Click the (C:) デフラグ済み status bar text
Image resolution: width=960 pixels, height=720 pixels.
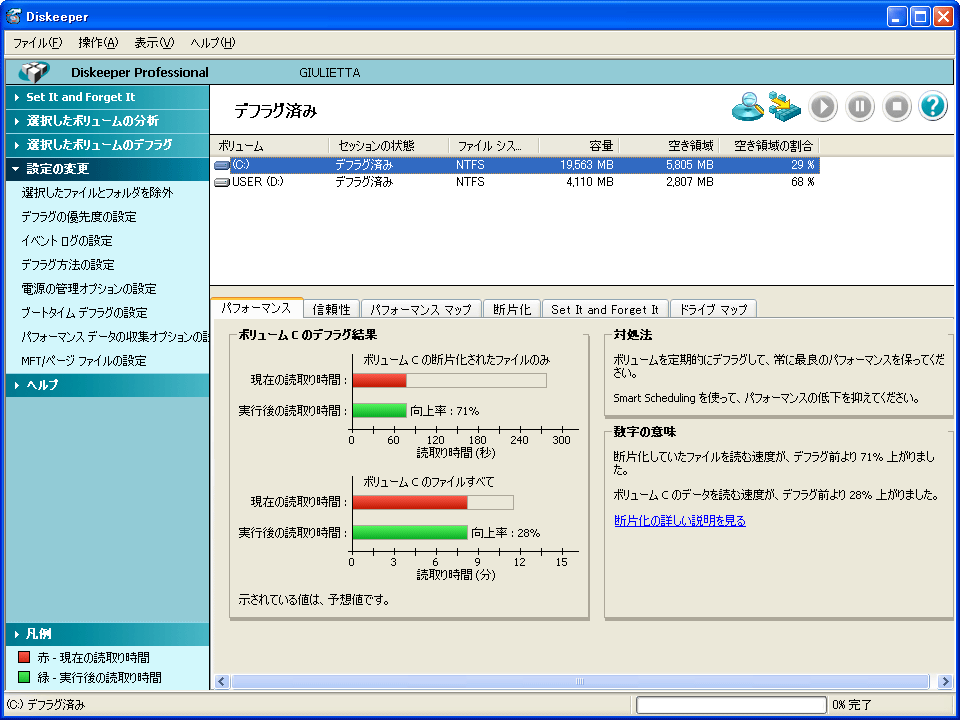tap(46, 705)
